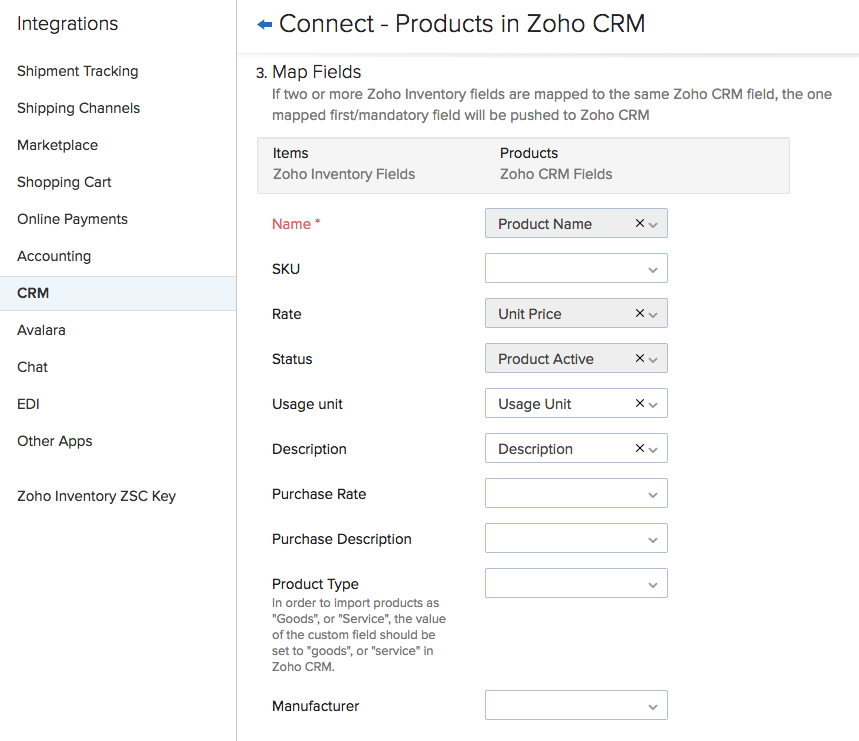The width and height of the screenshot is (859, 741).
Task: Open Avalara integration settings
Action: [41, 330]
